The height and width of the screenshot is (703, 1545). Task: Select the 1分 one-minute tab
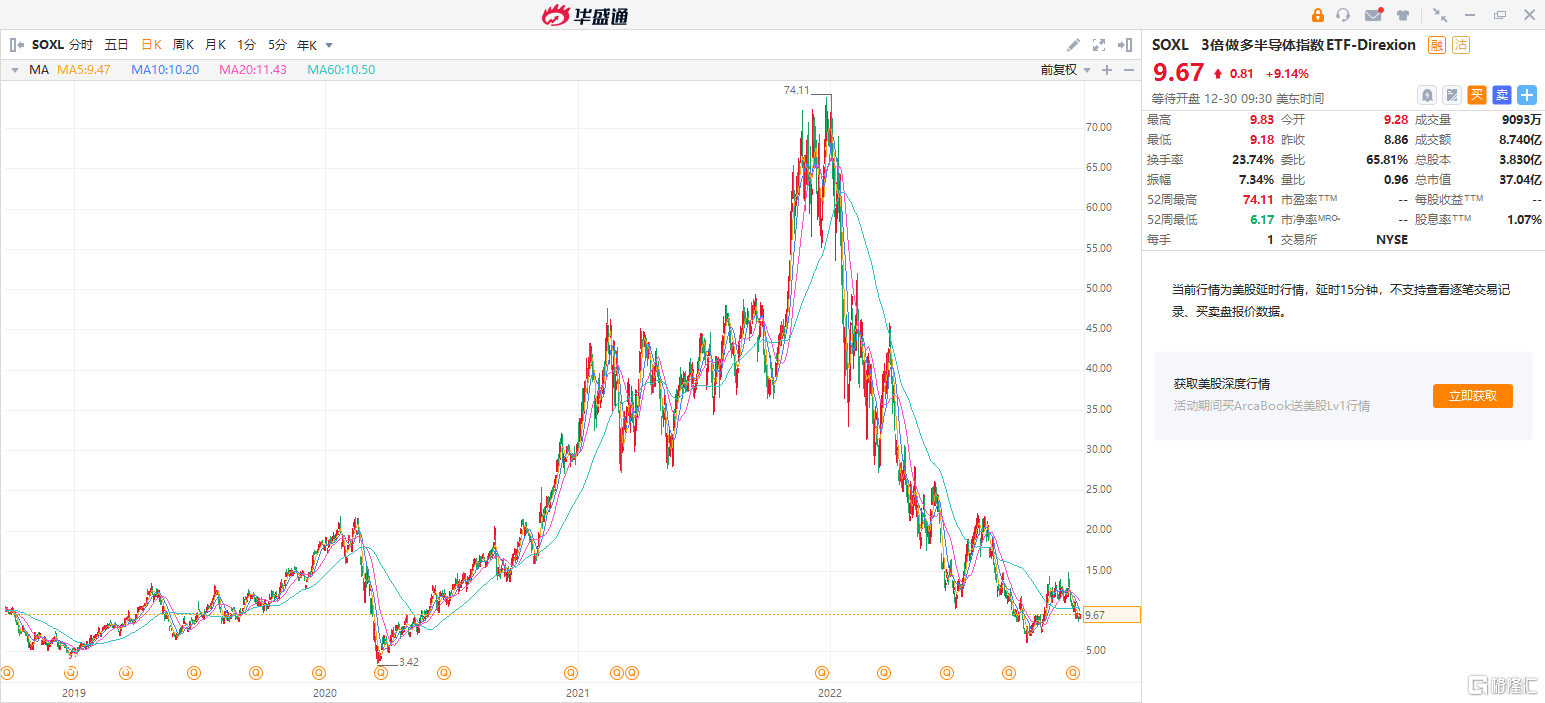[246, 45]
